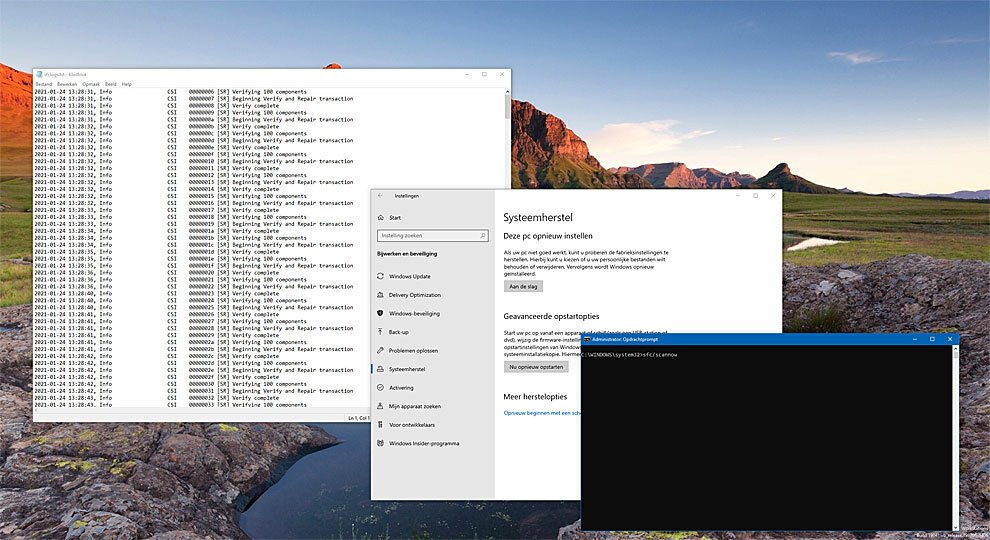Select the Back-up arrow icon
This screenshot has height=540, width=990.
380,332
